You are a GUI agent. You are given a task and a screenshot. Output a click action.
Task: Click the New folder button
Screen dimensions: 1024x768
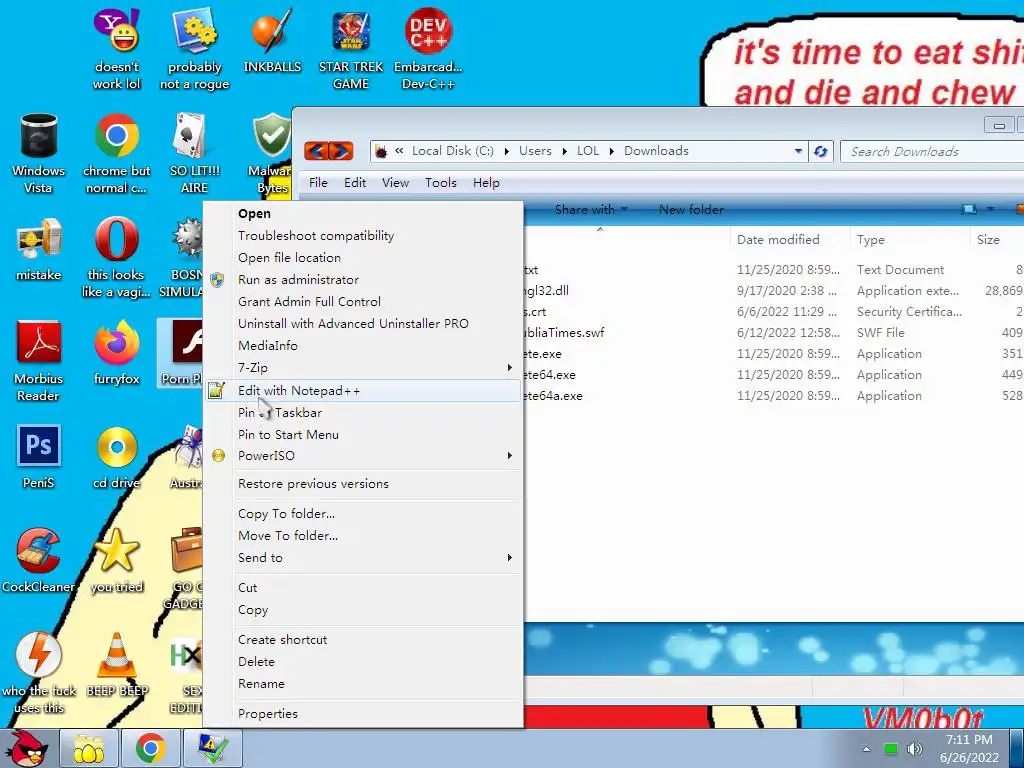click(x=691, y=210)
